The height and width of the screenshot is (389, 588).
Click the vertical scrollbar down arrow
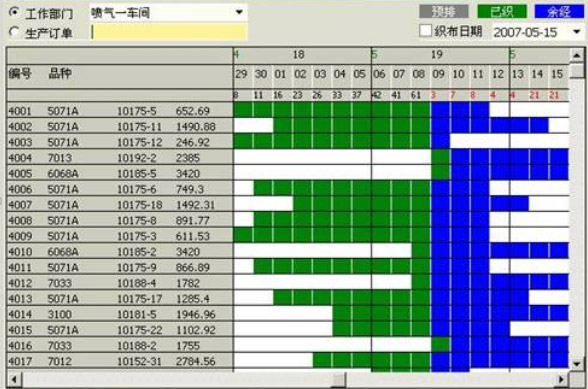click(x=577, y=363)
